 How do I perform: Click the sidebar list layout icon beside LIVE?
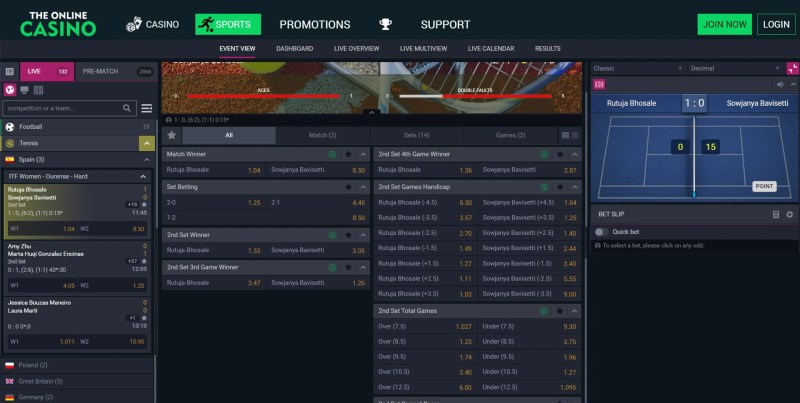coord(10,71)
